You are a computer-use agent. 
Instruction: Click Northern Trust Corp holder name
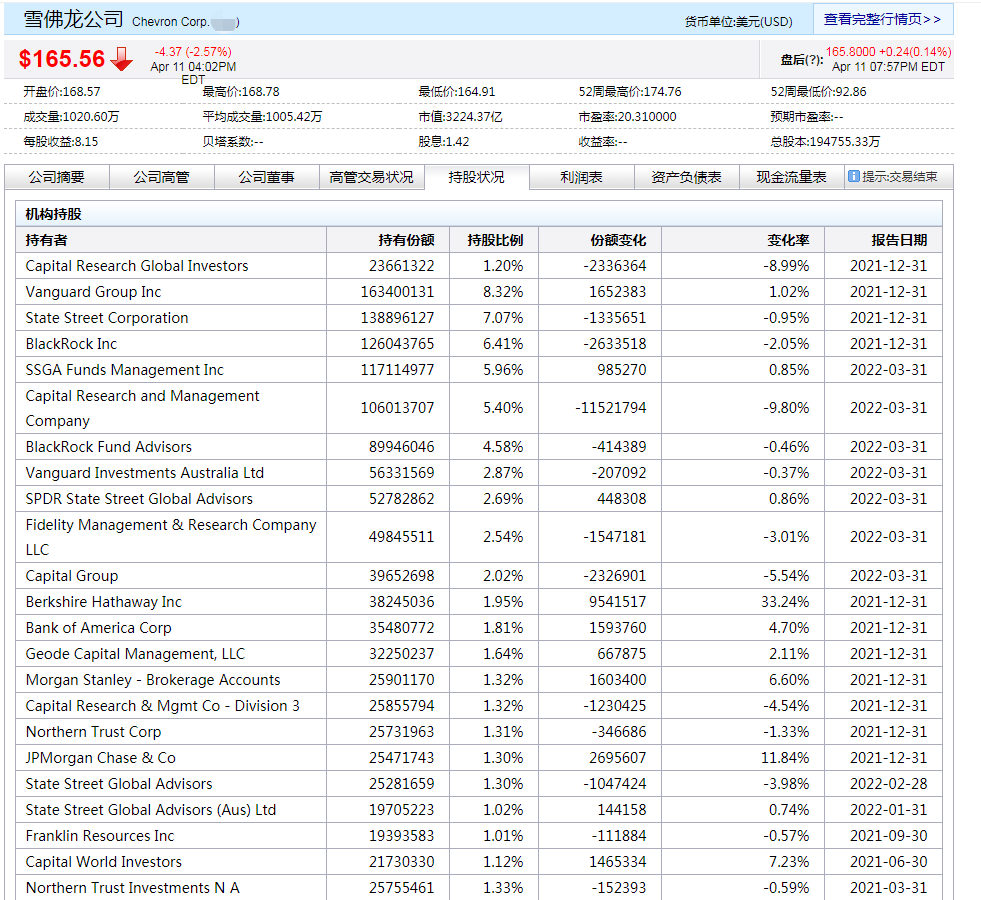tap(93, 732)
